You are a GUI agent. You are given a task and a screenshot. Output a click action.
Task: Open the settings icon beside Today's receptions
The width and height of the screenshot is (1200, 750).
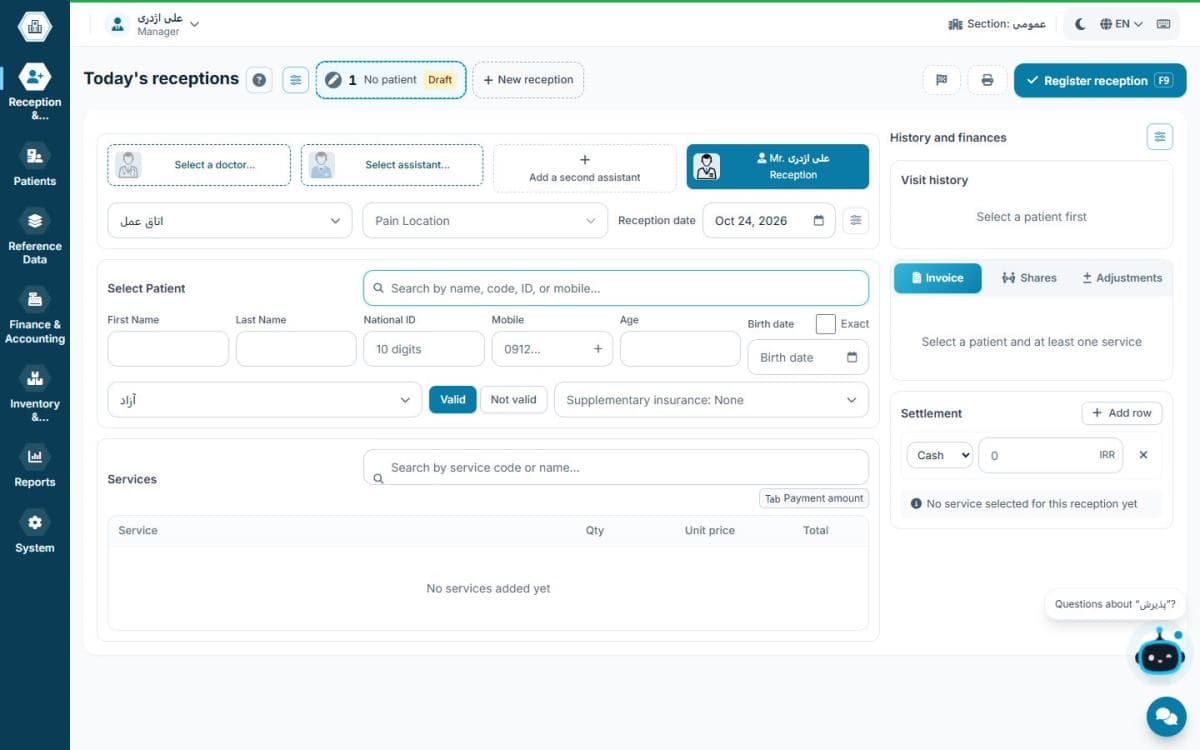295,80
